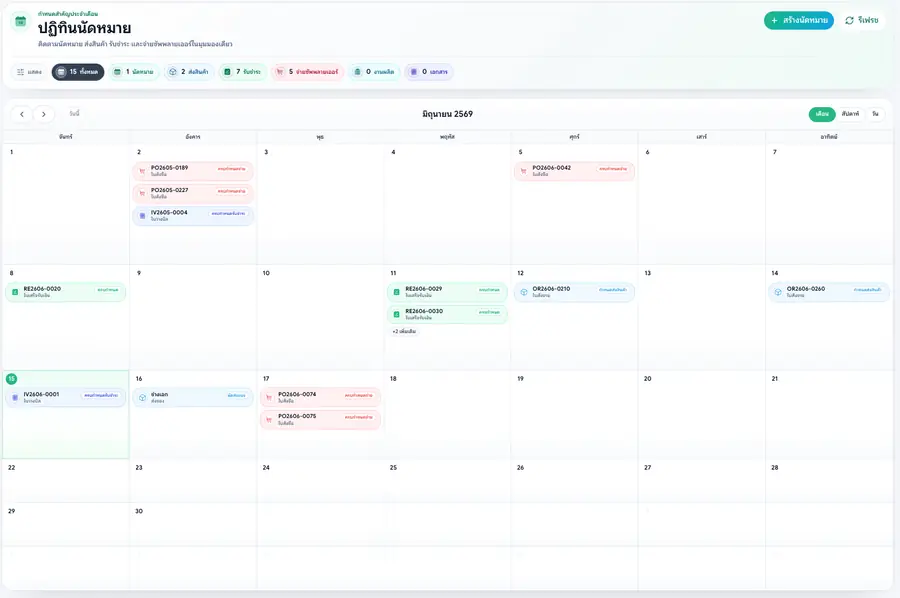Click the cart icon of PO2606-0075 event
Image resolution: width=900 pixels, height=598 pixels.
pyautogui.click(x=269, y=420)
